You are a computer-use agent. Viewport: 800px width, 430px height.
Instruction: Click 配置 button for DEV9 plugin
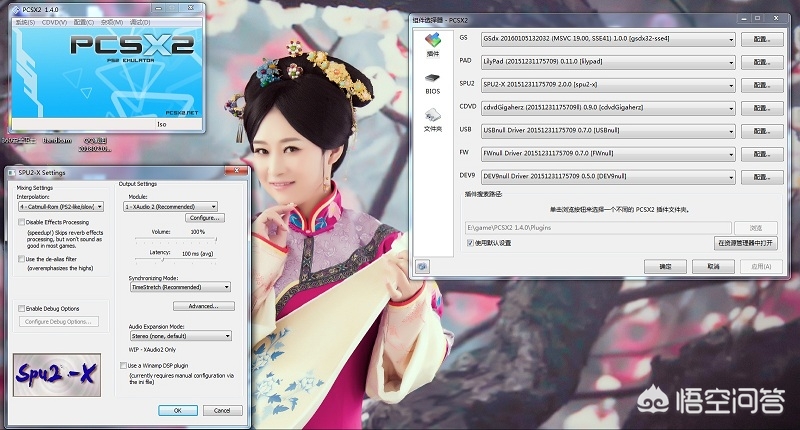pos(762,177)
